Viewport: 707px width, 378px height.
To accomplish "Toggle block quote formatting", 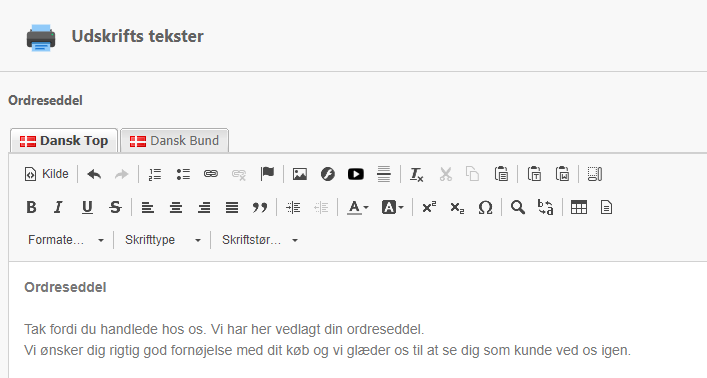I will 260,207.
